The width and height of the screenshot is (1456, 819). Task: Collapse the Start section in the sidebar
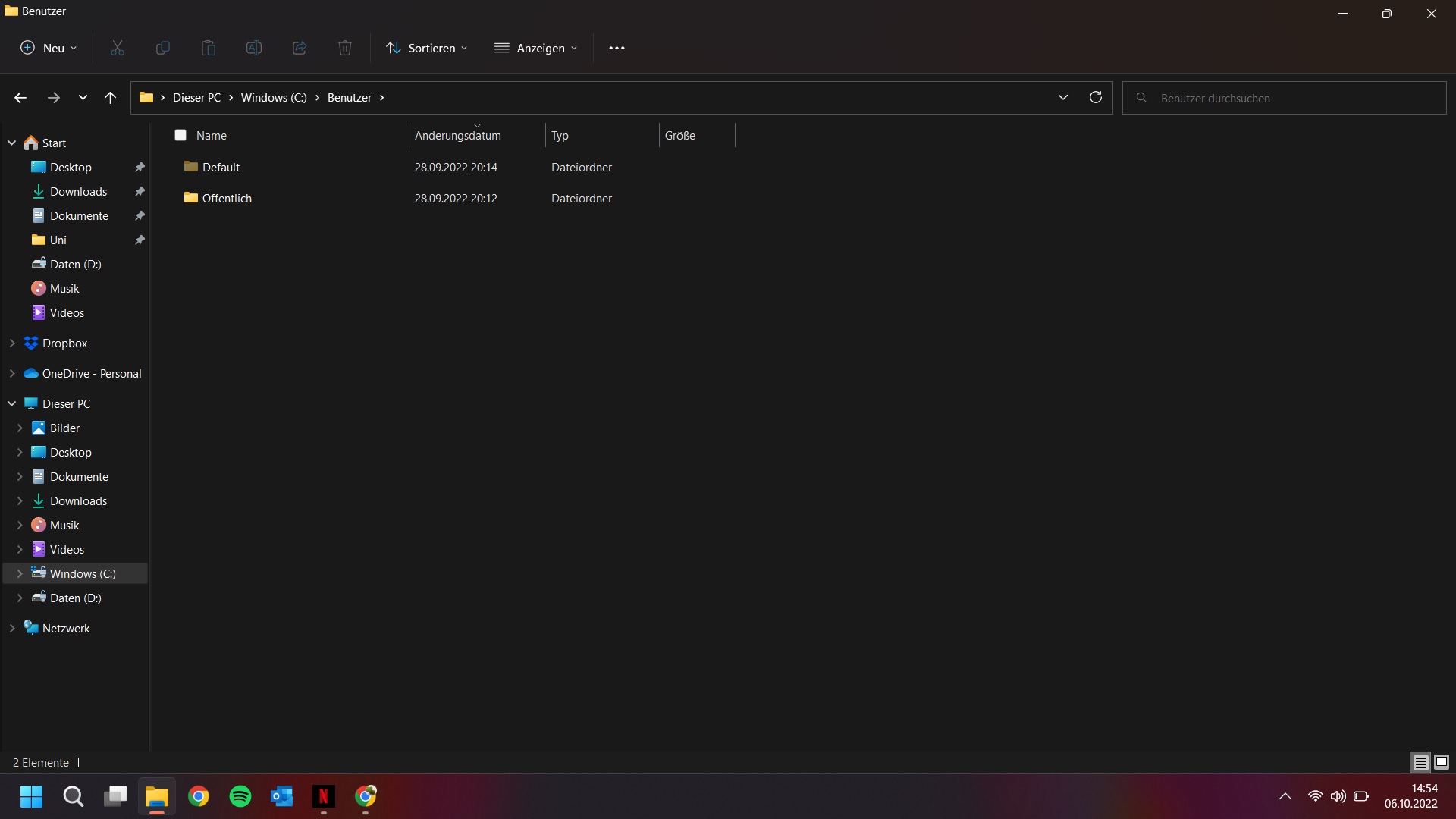tap(12, 143)
